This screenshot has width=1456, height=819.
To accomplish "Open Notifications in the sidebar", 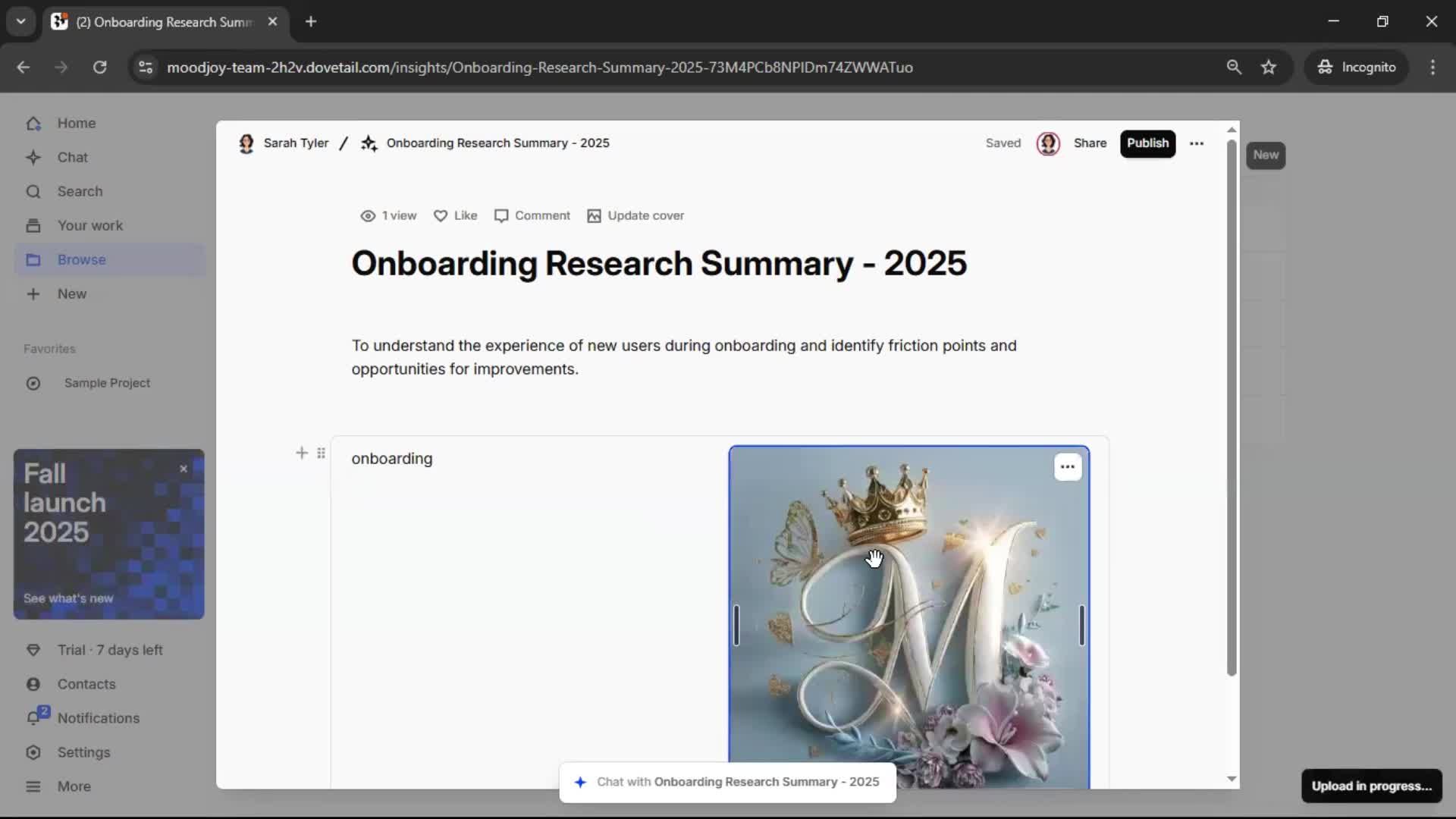I will coord(98,718).
